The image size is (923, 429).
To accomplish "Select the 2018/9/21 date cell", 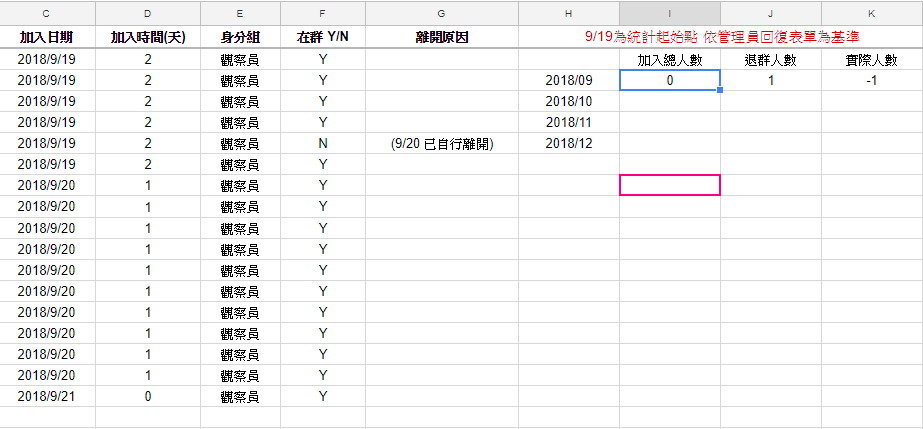I will pos(47,397).
